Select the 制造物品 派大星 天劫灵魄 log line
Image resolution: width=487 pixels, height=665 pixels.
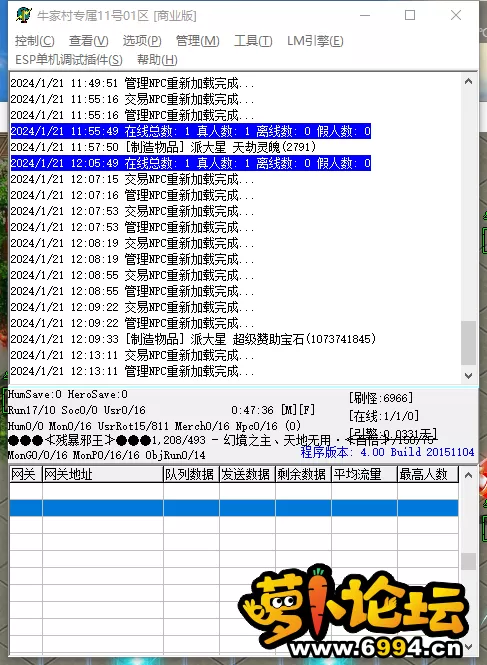pos(163,147)
